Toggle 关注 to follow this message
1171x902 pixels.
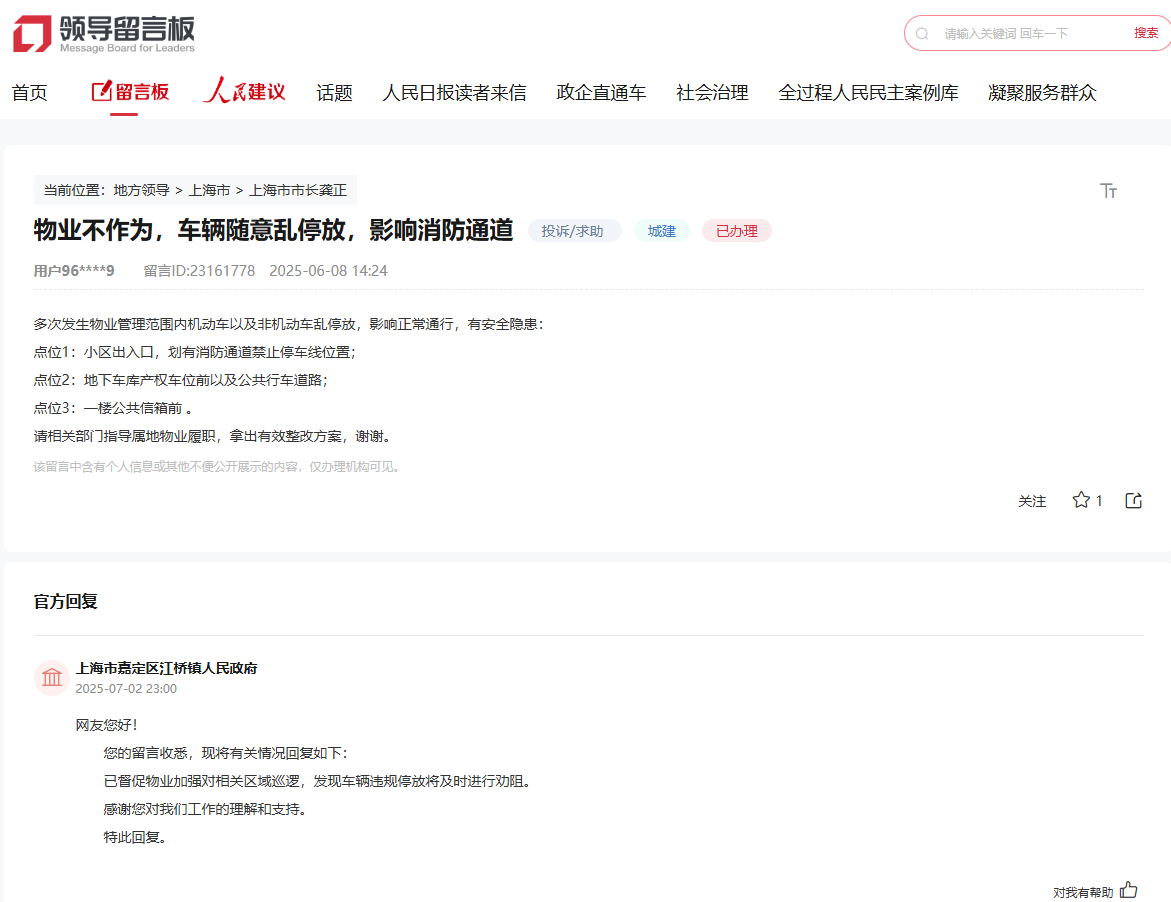[x=1032, y=501]
